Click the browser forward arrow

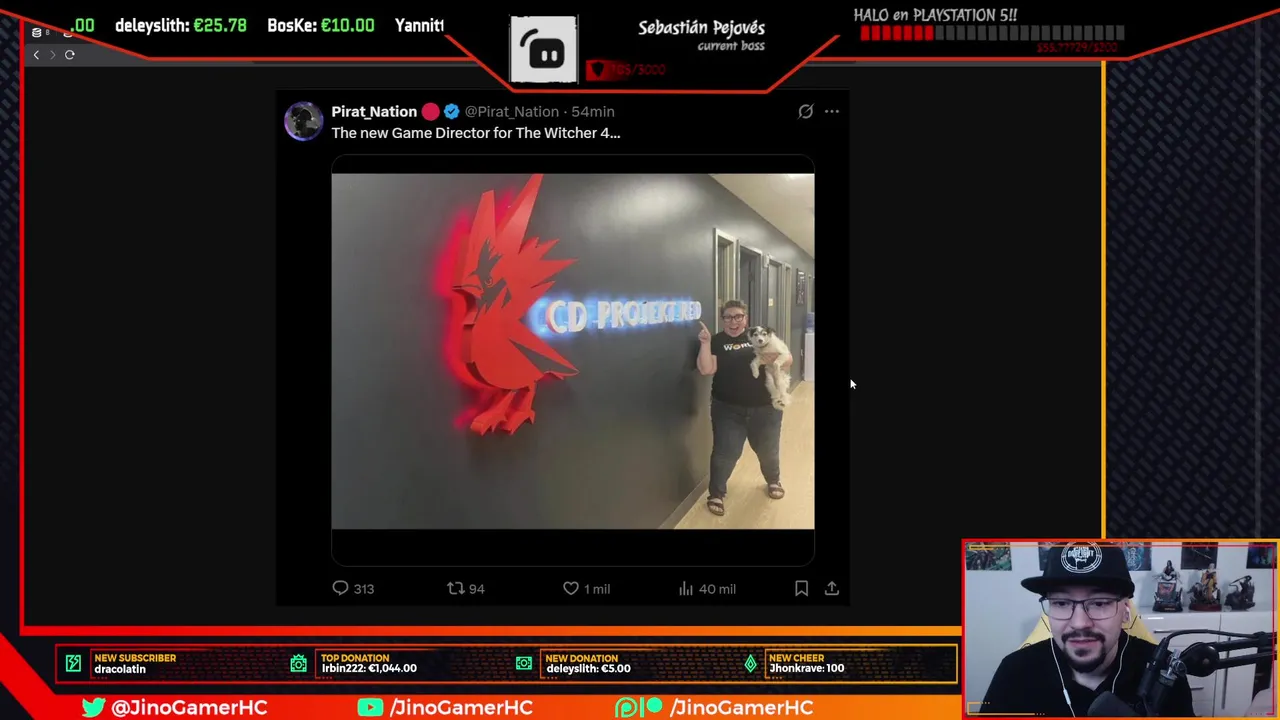[53, 55]
